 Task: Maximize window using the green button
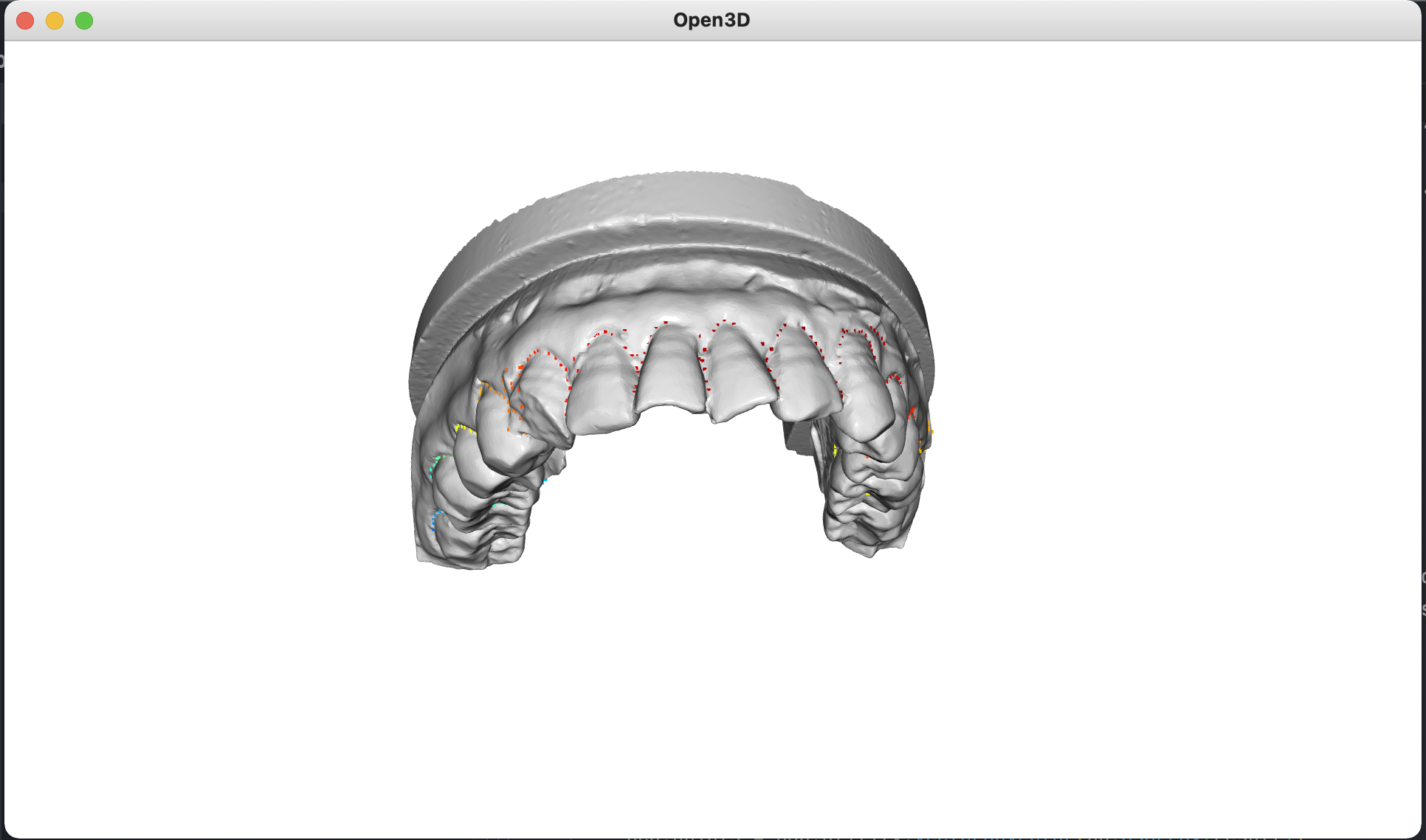[x=84, y=21]
